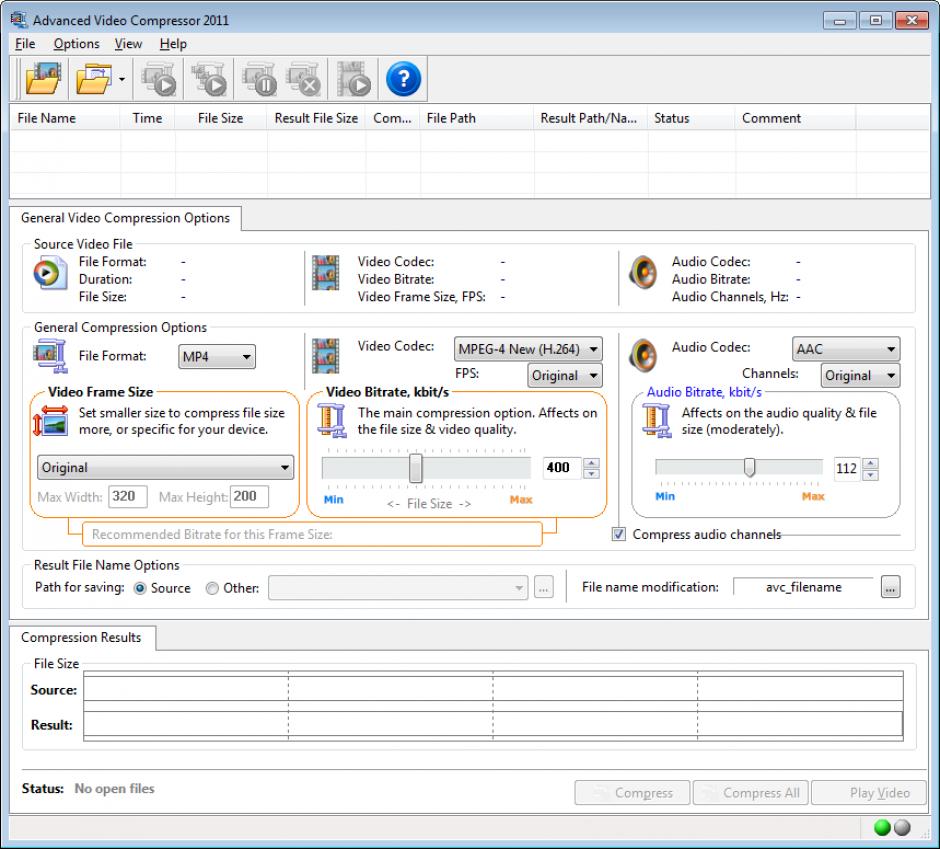The height and width of the screenshot is (849, 940).
Task: Open the Help menu
Action: pyautogui.click(x=173, y=44)
